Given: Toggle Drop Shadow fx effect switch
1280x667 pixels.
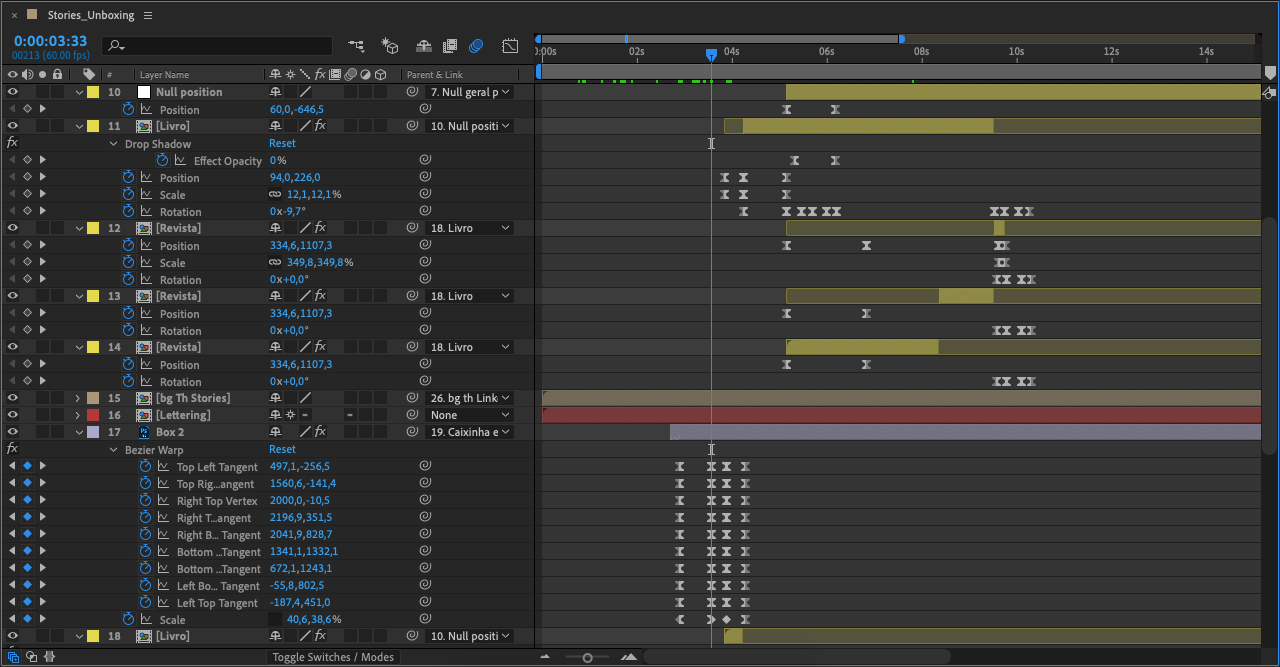Looking at the screenshot, I should tap(12, 143).
